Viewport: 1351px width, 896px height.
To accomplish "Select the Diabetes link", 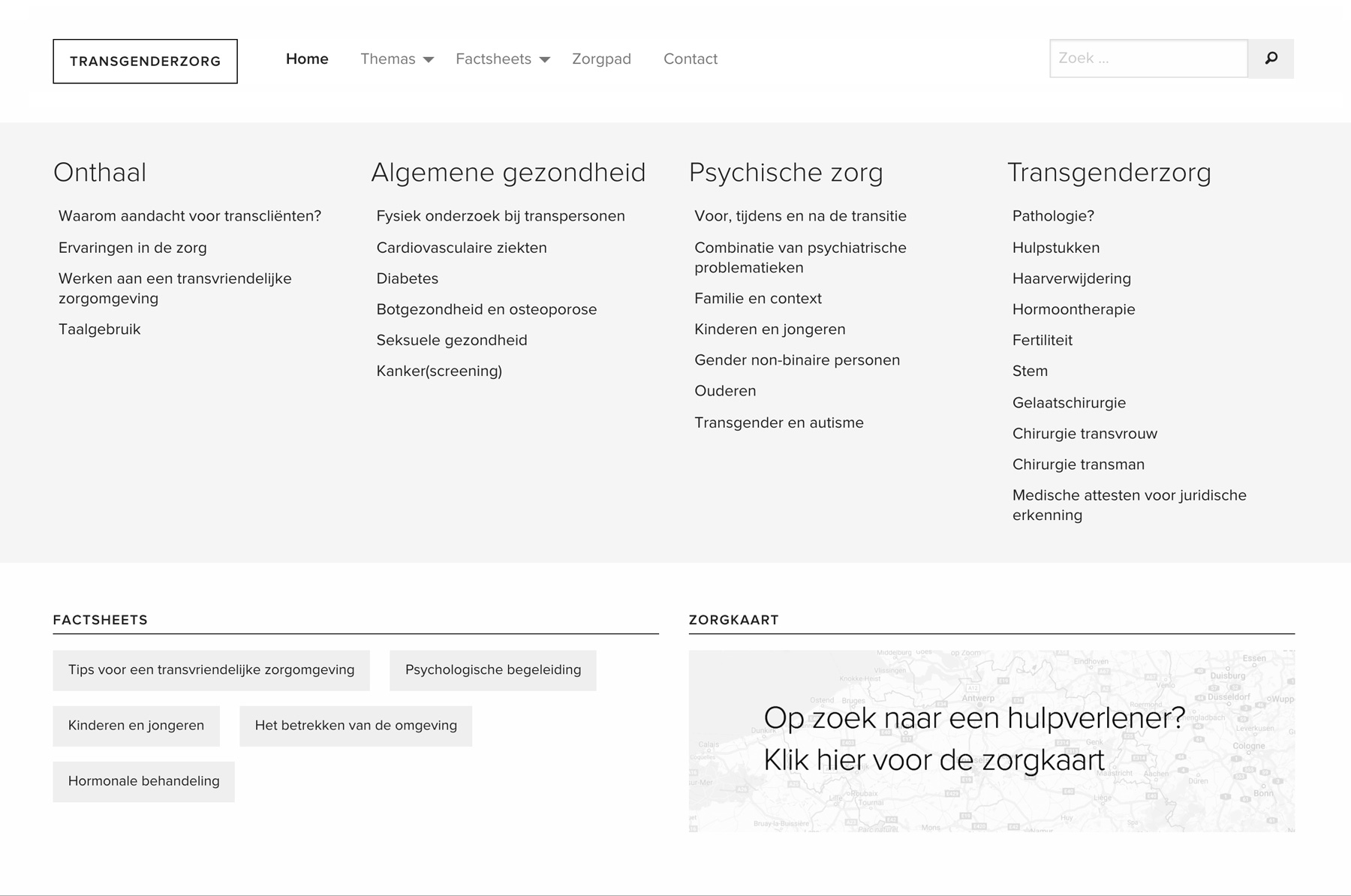I will (408, 278).
